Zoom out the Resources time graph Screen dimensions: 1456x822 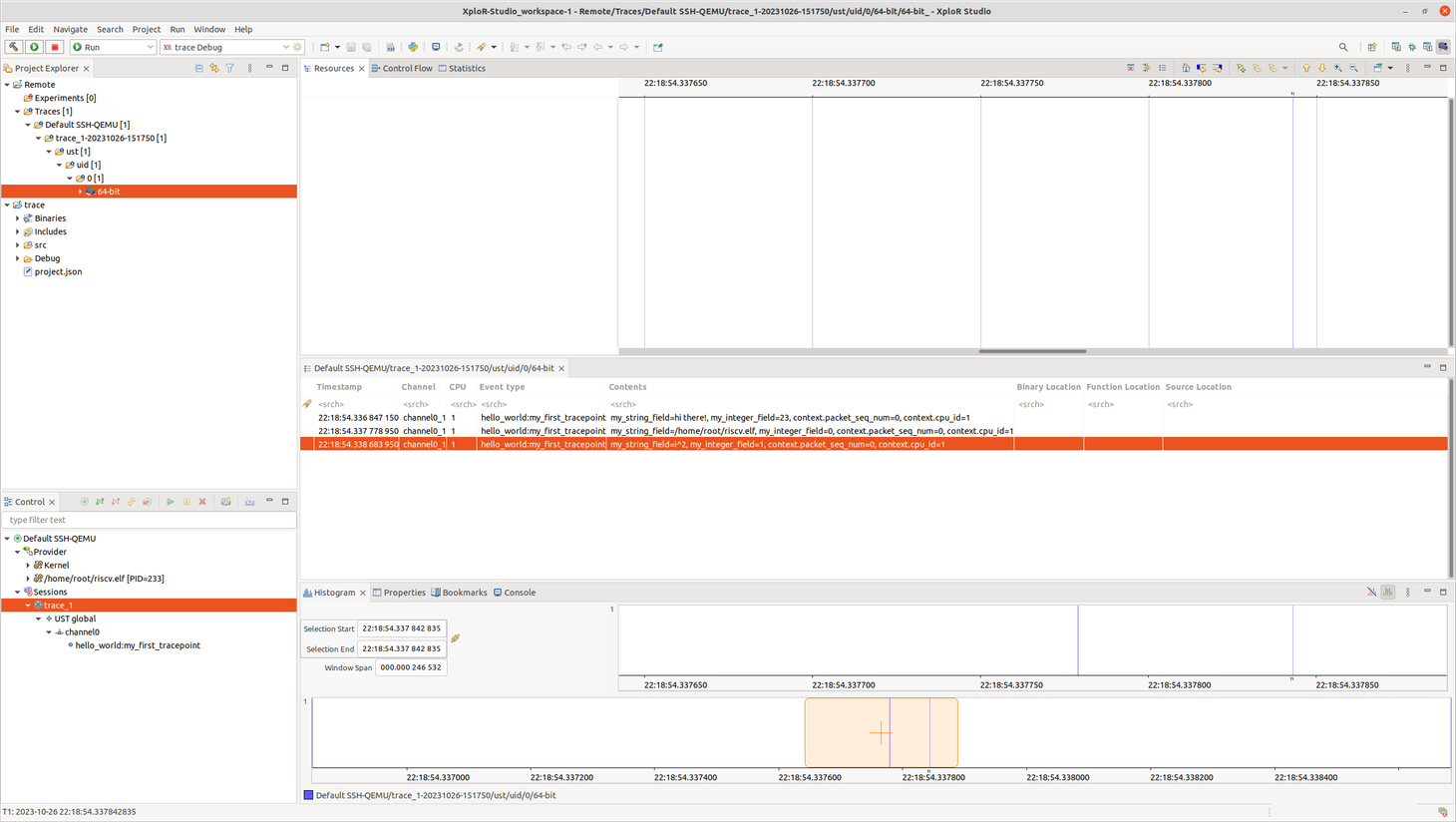1353,68
